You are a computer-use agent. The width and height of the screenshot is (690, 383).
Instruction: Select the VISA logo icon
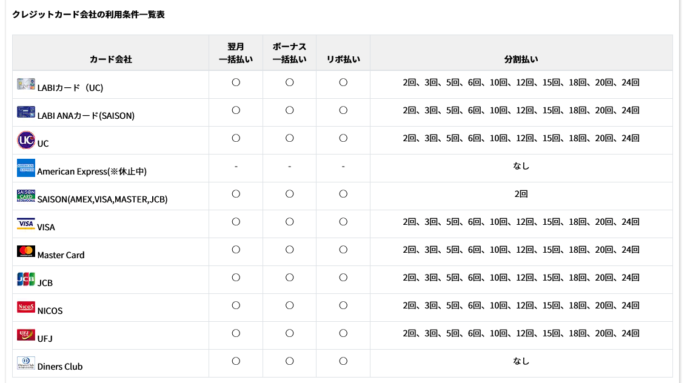tap(26, 224)
